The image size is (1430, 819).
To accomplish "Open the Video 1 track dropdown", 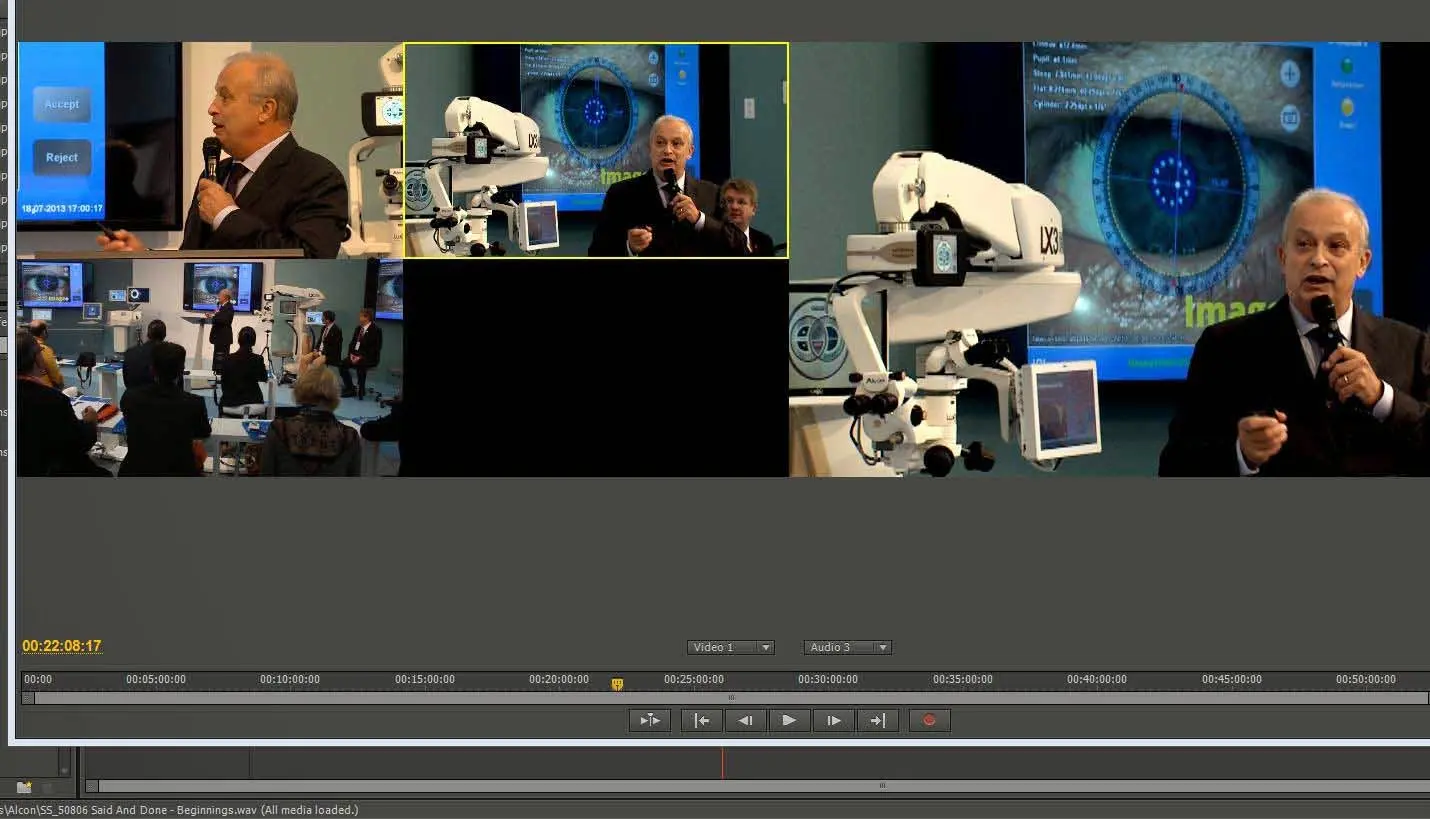I will click(730, 647).
